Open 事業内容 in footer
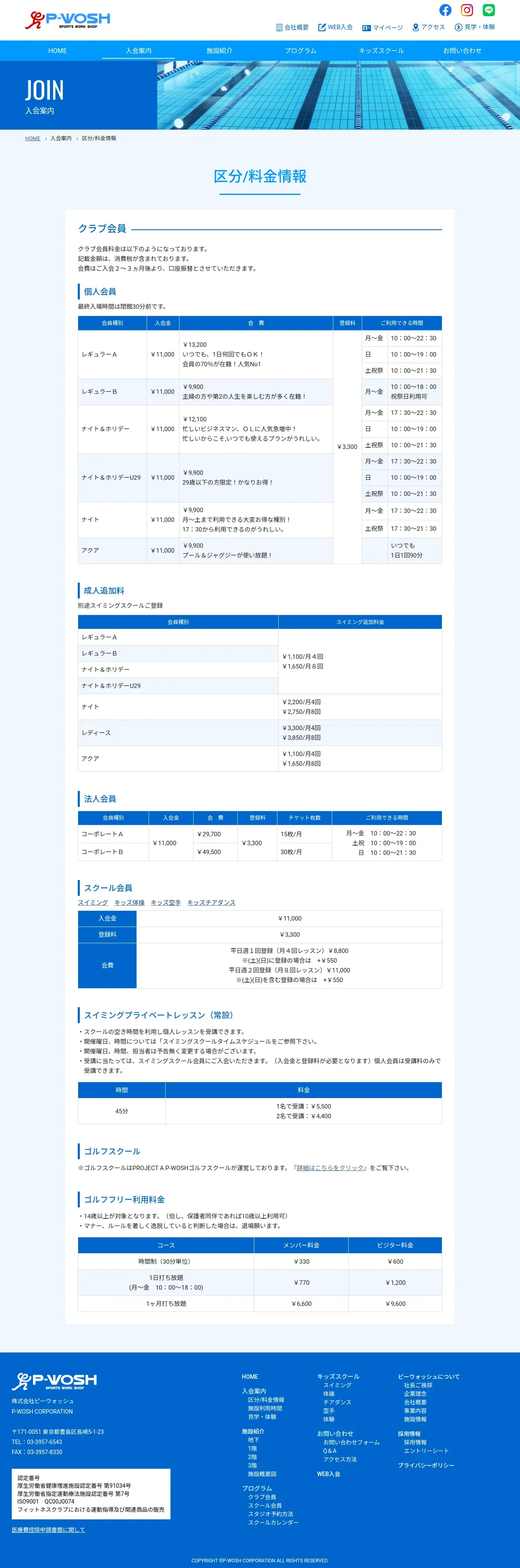 (416, 1410)
